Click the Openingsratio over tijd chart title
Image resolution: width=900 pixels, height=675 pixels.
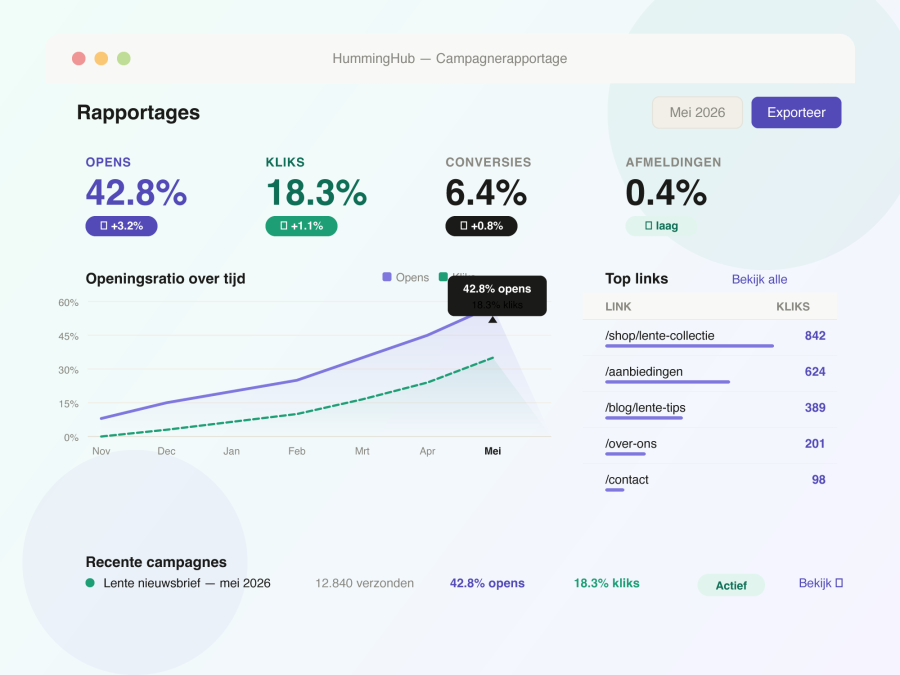[165, 279]
